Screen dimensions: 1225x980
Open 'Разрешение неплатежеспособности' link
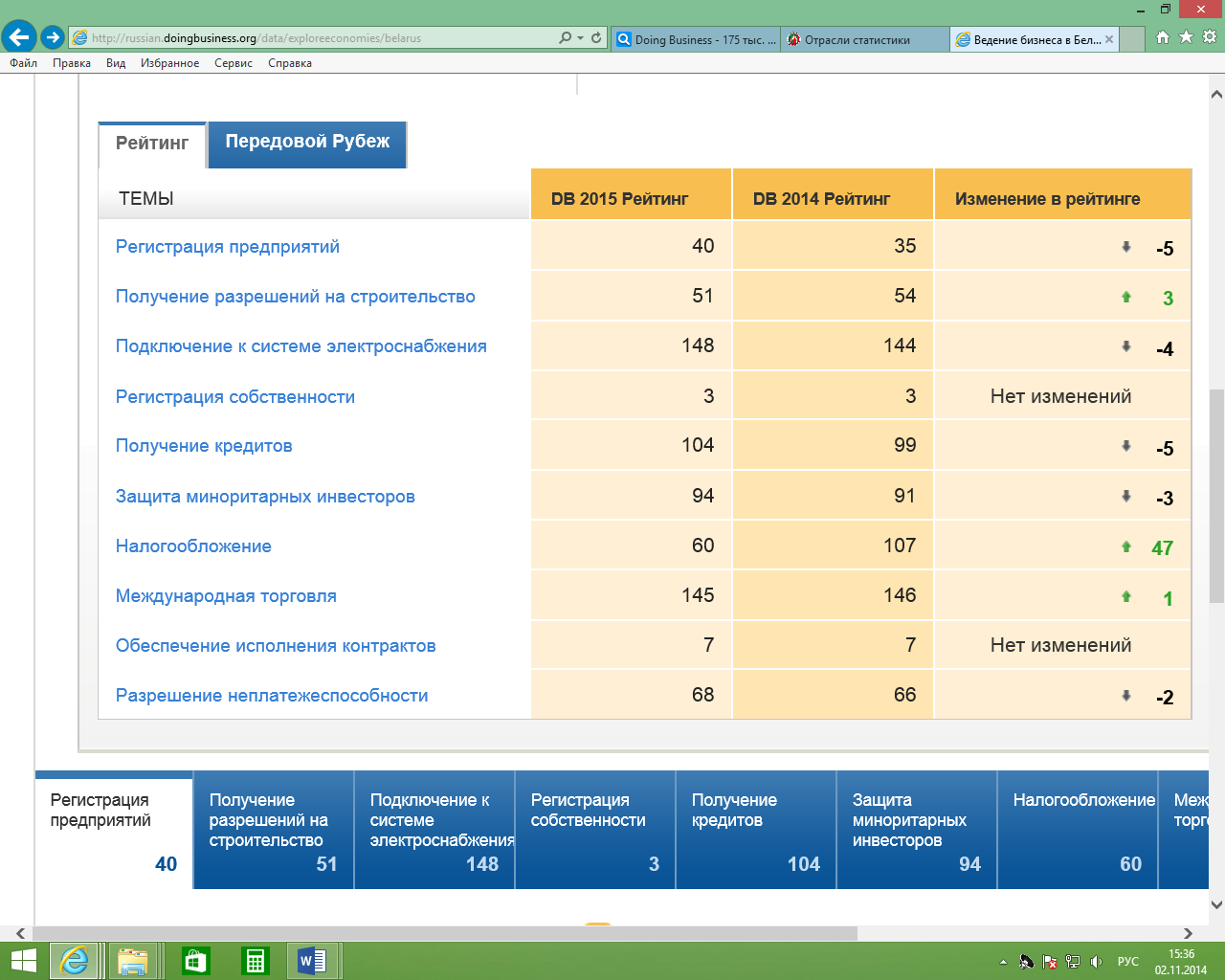(x=272, y=696)
